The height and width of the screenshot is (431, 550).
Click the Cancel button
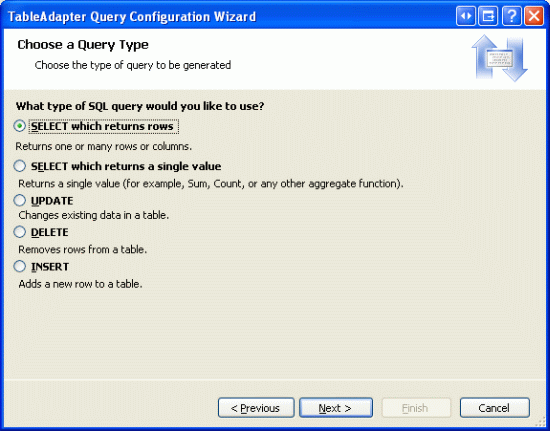click(x=495, y=408)
